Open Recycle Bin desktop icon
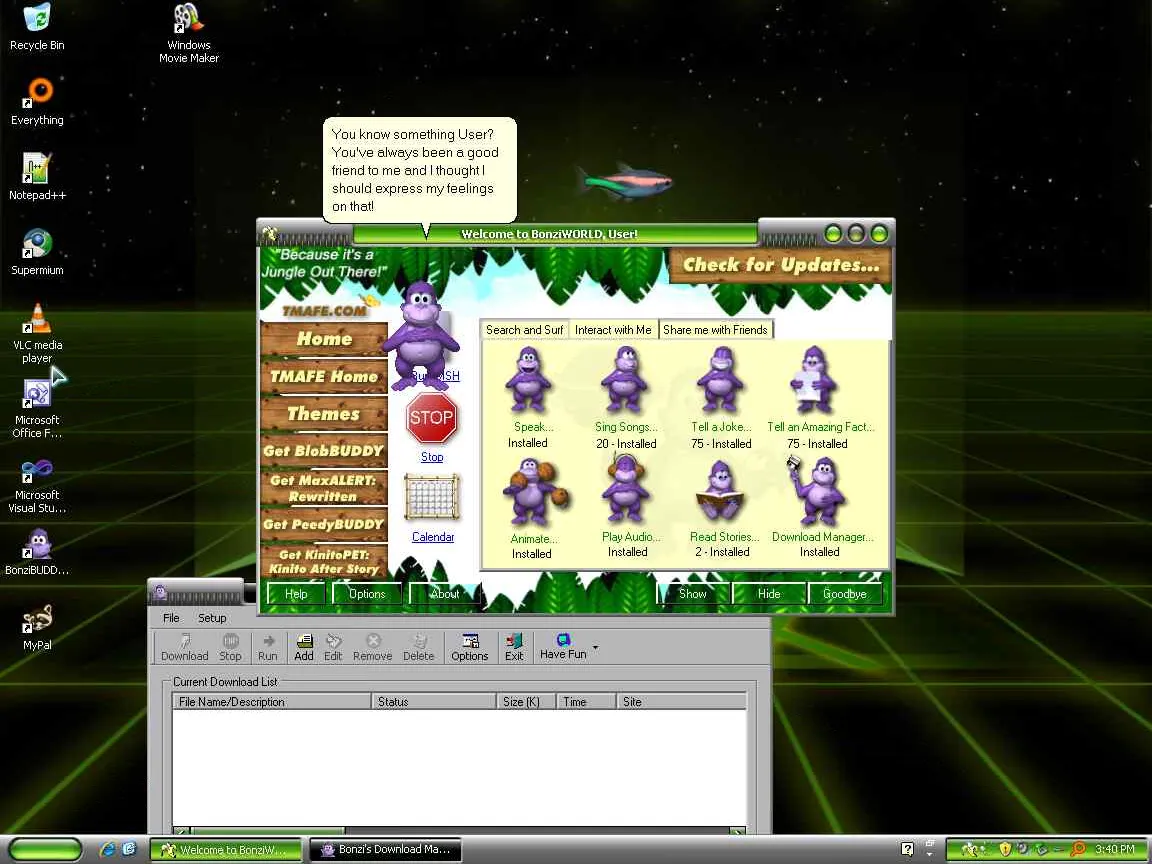The height and width of the screenshot is (864, 1152). (x=37, y=27)
